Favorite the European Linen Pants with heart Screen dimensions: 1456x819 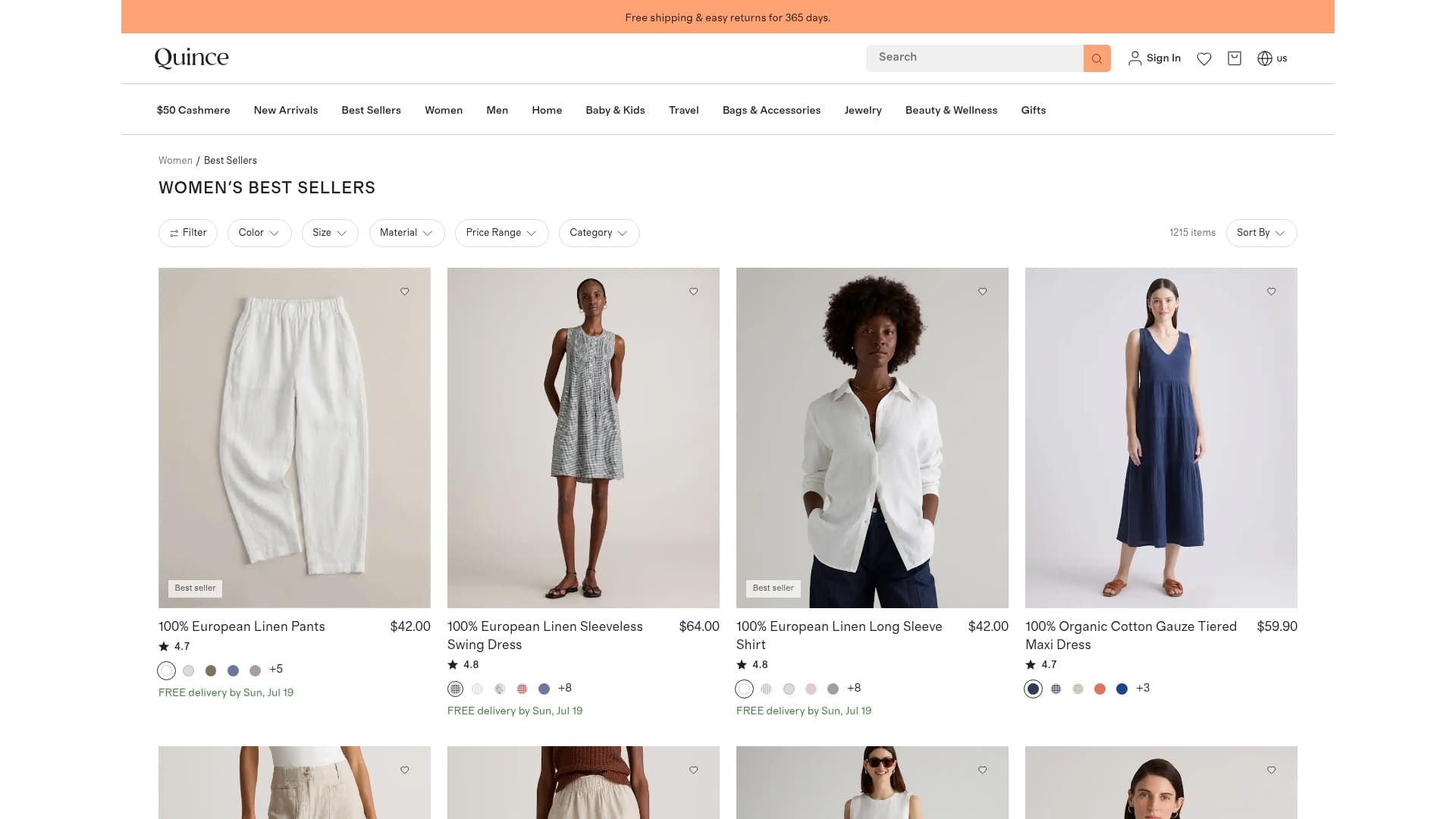405,291
